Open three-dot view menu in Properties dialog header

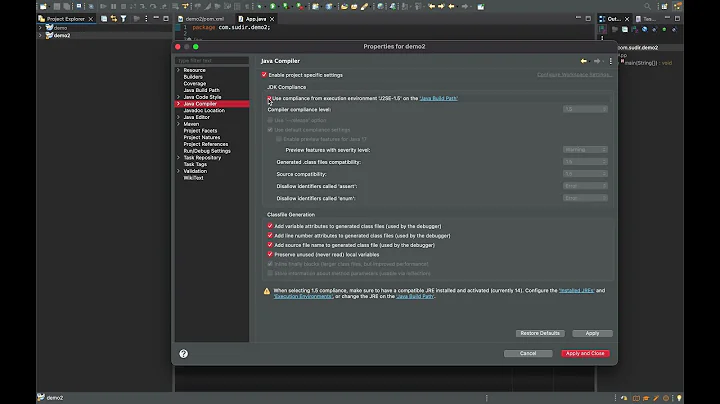tap(610, 61)
